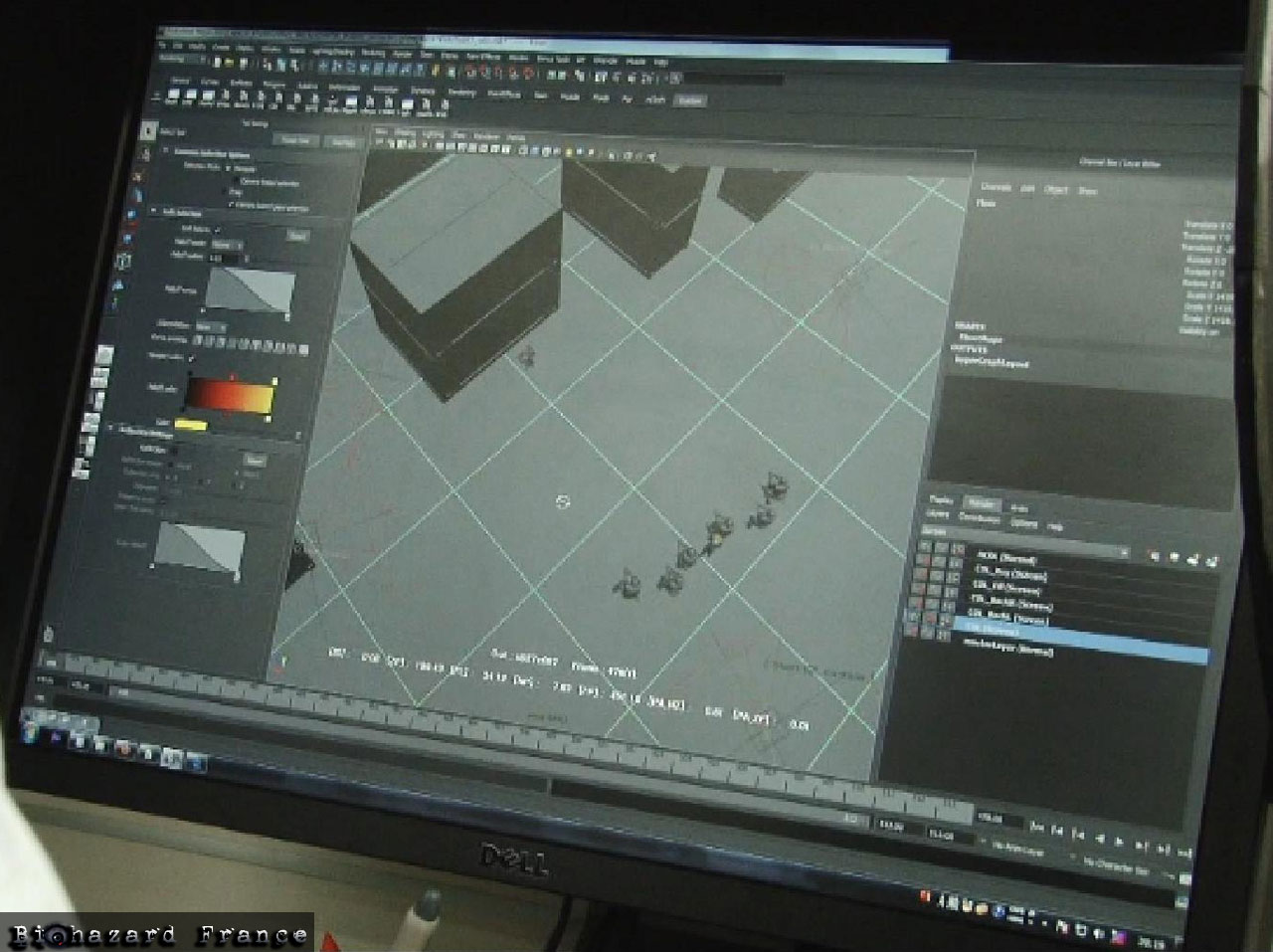Click the last icon right of the layer dropdown

(1212, 563)
